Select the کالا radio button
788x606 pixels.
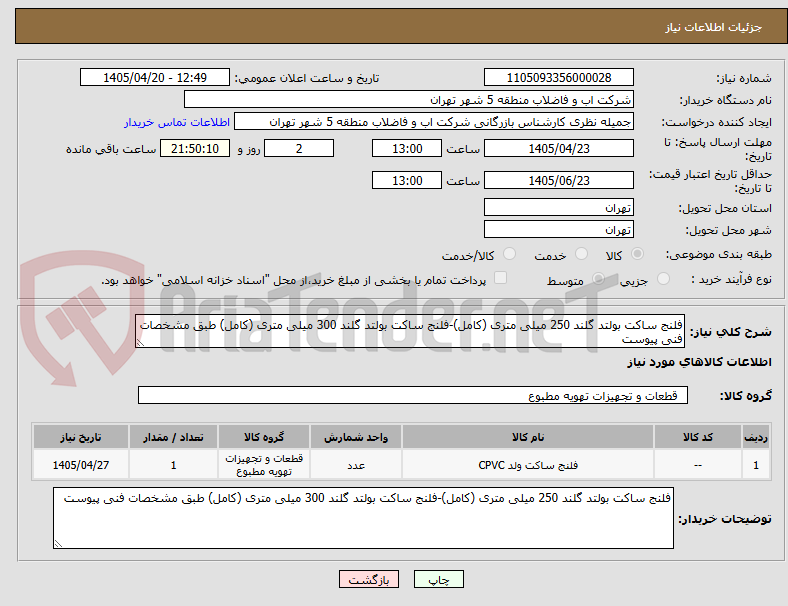(x=637, y=254)
